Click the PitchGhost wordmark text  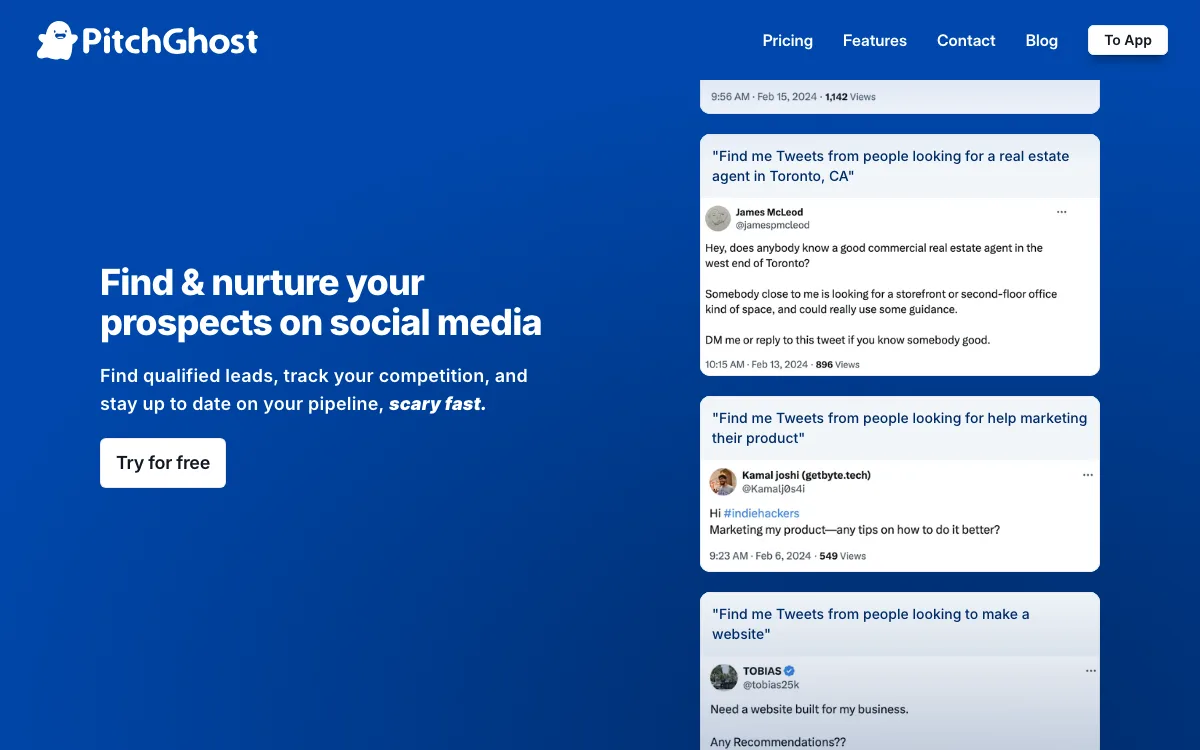click(x=169, y=41)
